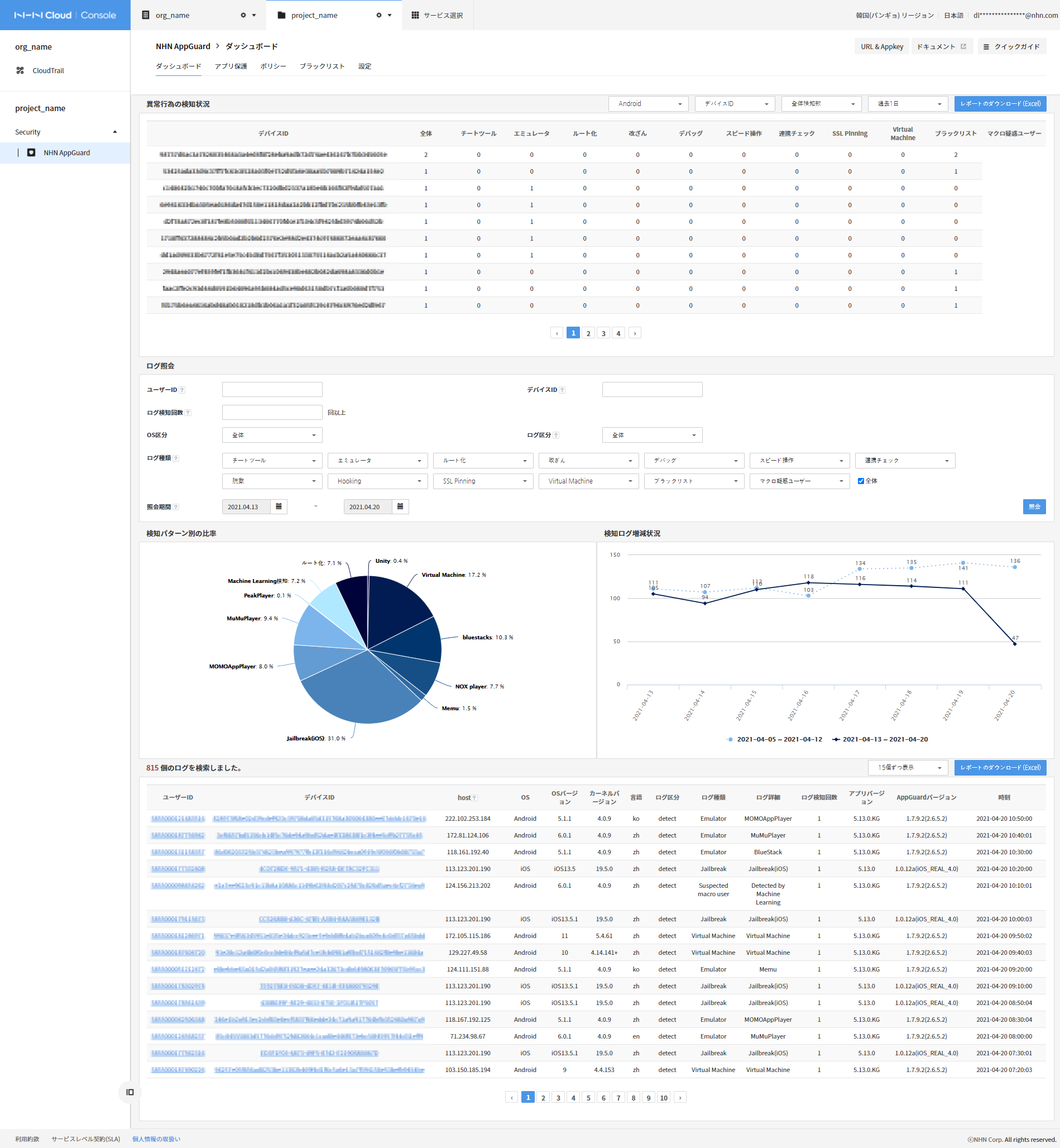
Task: Open the Android platform dropdown
Action: 649,104
